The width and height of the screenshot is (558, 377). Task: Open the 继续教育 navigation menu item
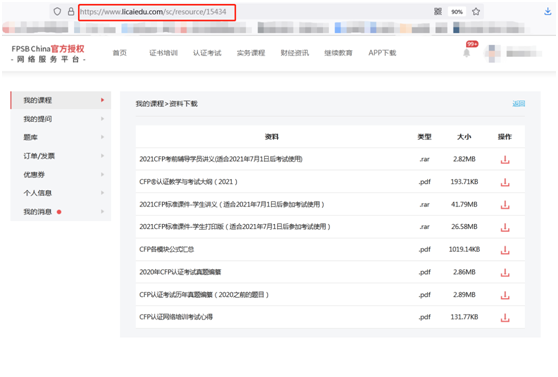338,53
